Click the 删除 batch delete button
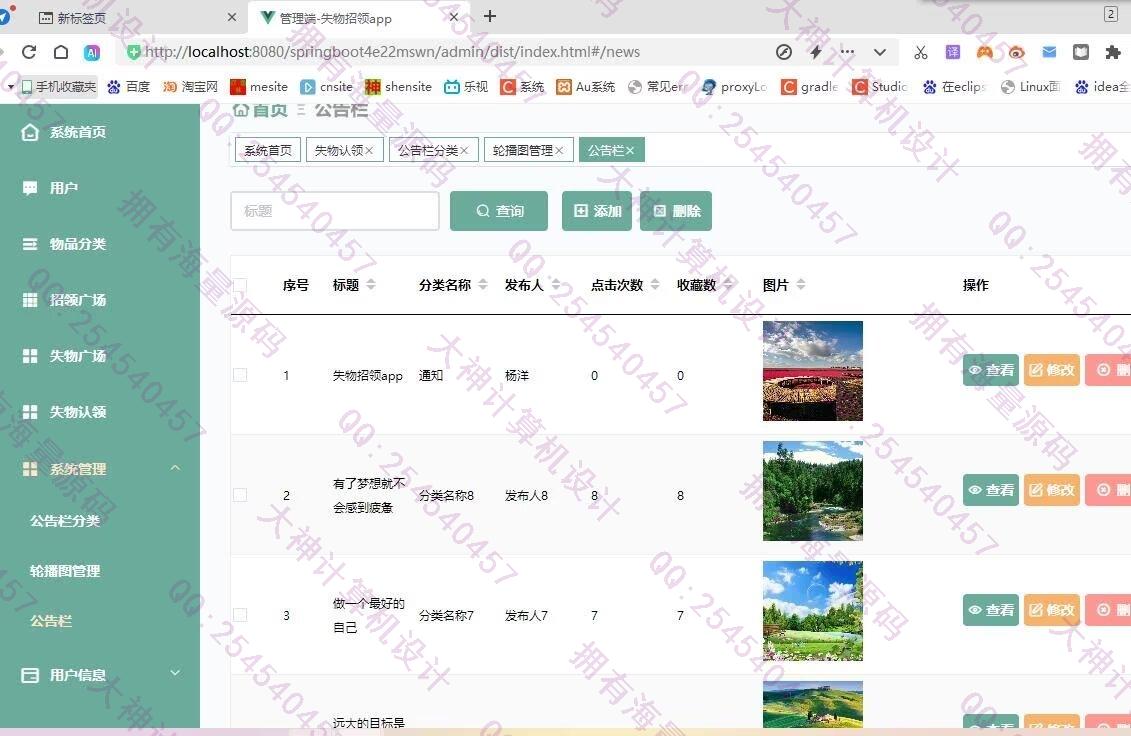The height and width of the screenshot is (736, 1131). tap(676, 211)
